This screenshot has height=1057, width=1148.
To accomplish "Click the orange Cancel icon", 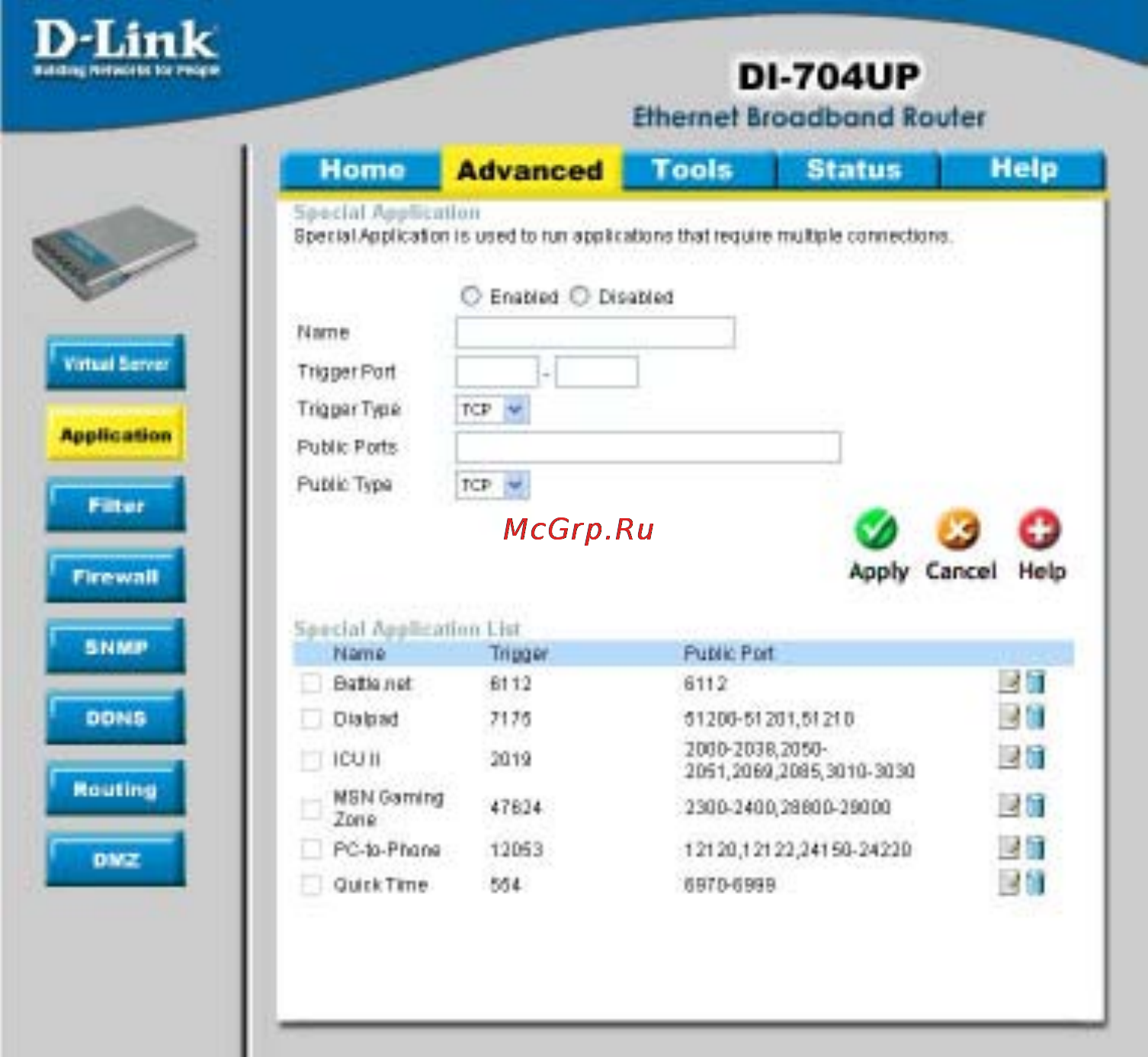I will pyautogui.click(x=958, y=529).
